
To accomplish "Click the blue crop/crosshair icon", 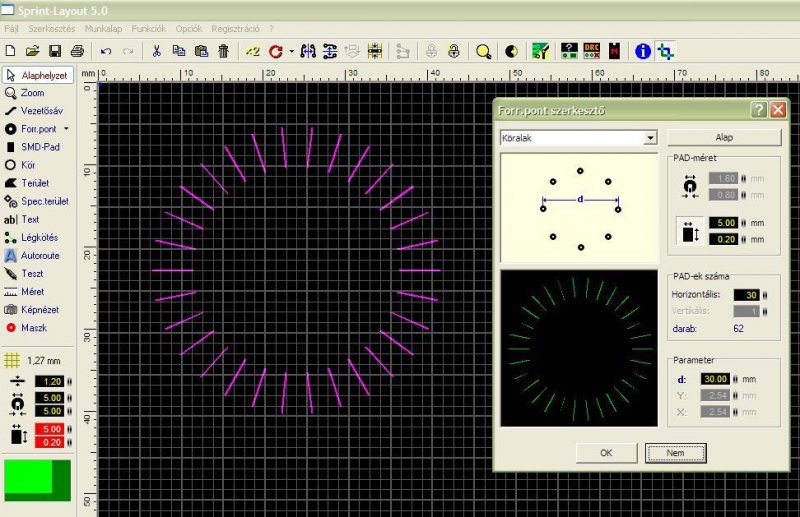I will tap(665, 51).
